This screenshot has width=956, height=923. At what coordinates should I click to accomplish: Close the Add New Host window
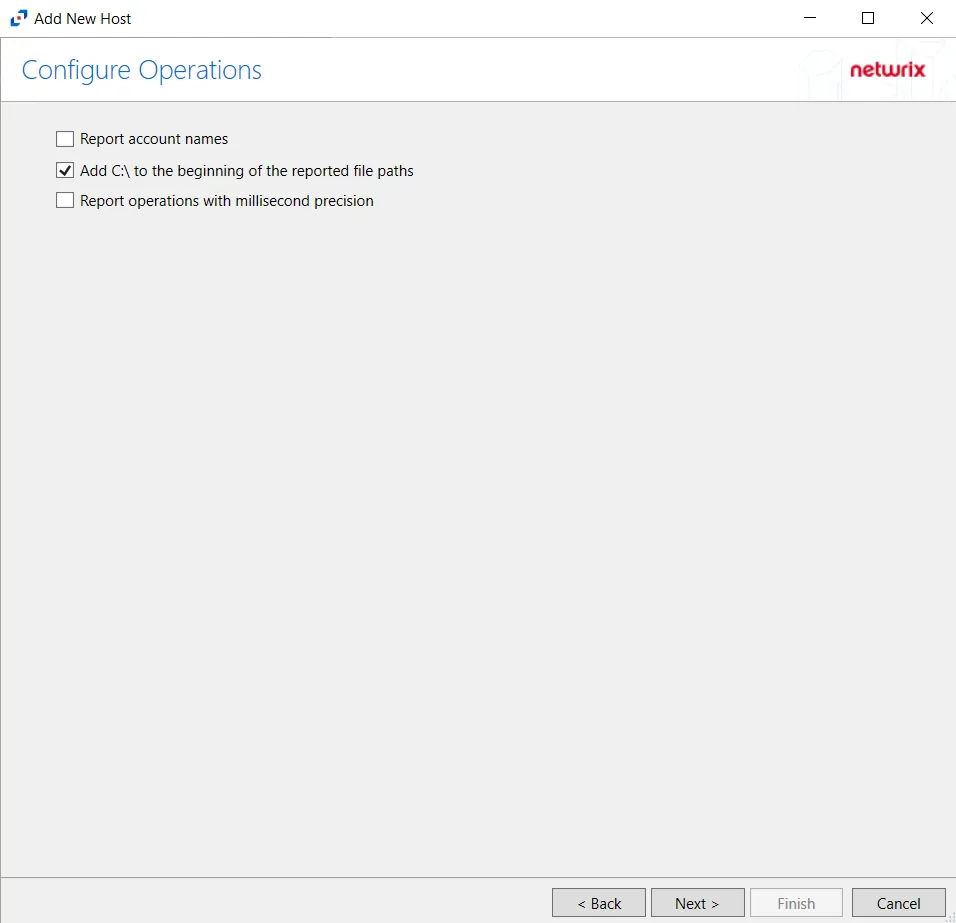[926, 18]
